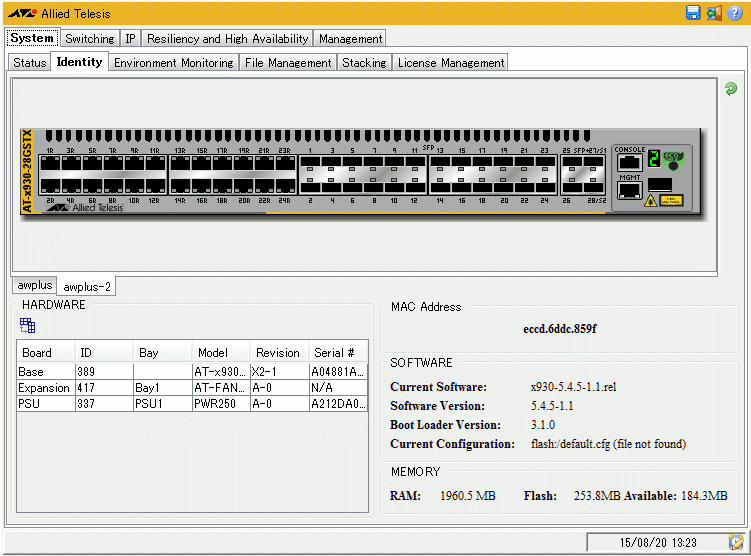This screenshot has width=751, height=556.
Task: Click the MGMT port on the switch
Action: 629,190
